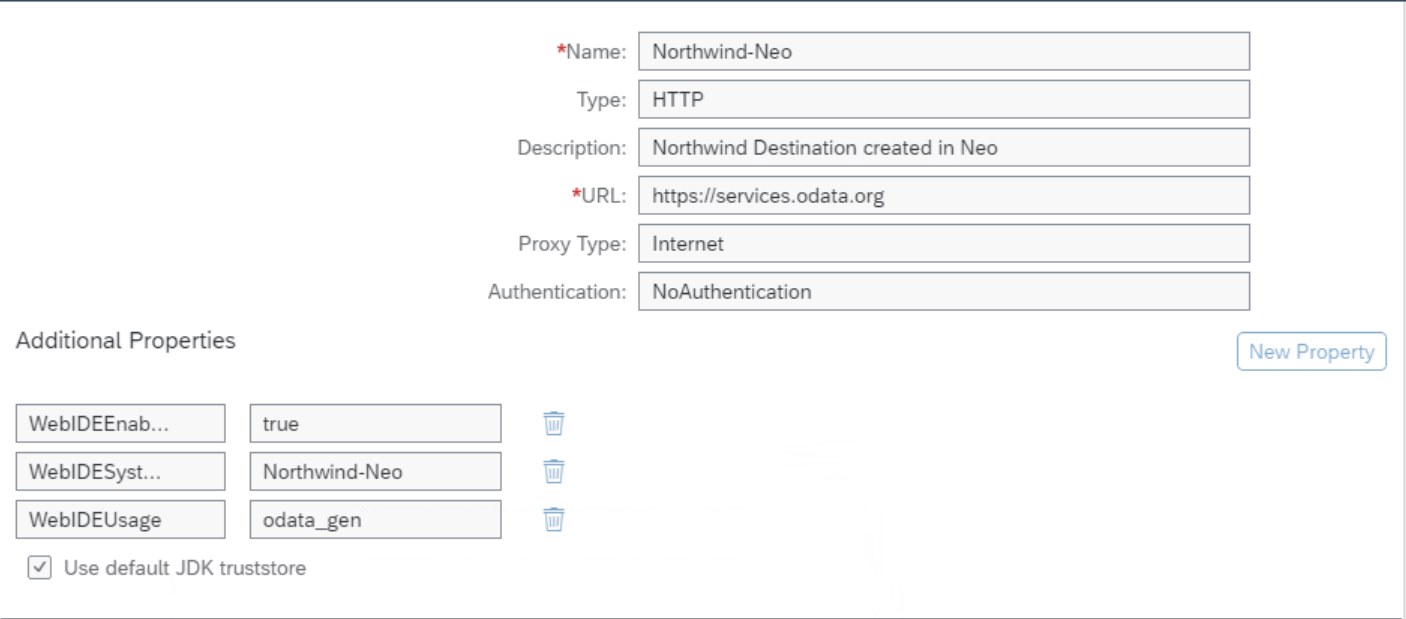
Task: Delete the WebIDEUsage odata_gen property row
Action: 554,519
